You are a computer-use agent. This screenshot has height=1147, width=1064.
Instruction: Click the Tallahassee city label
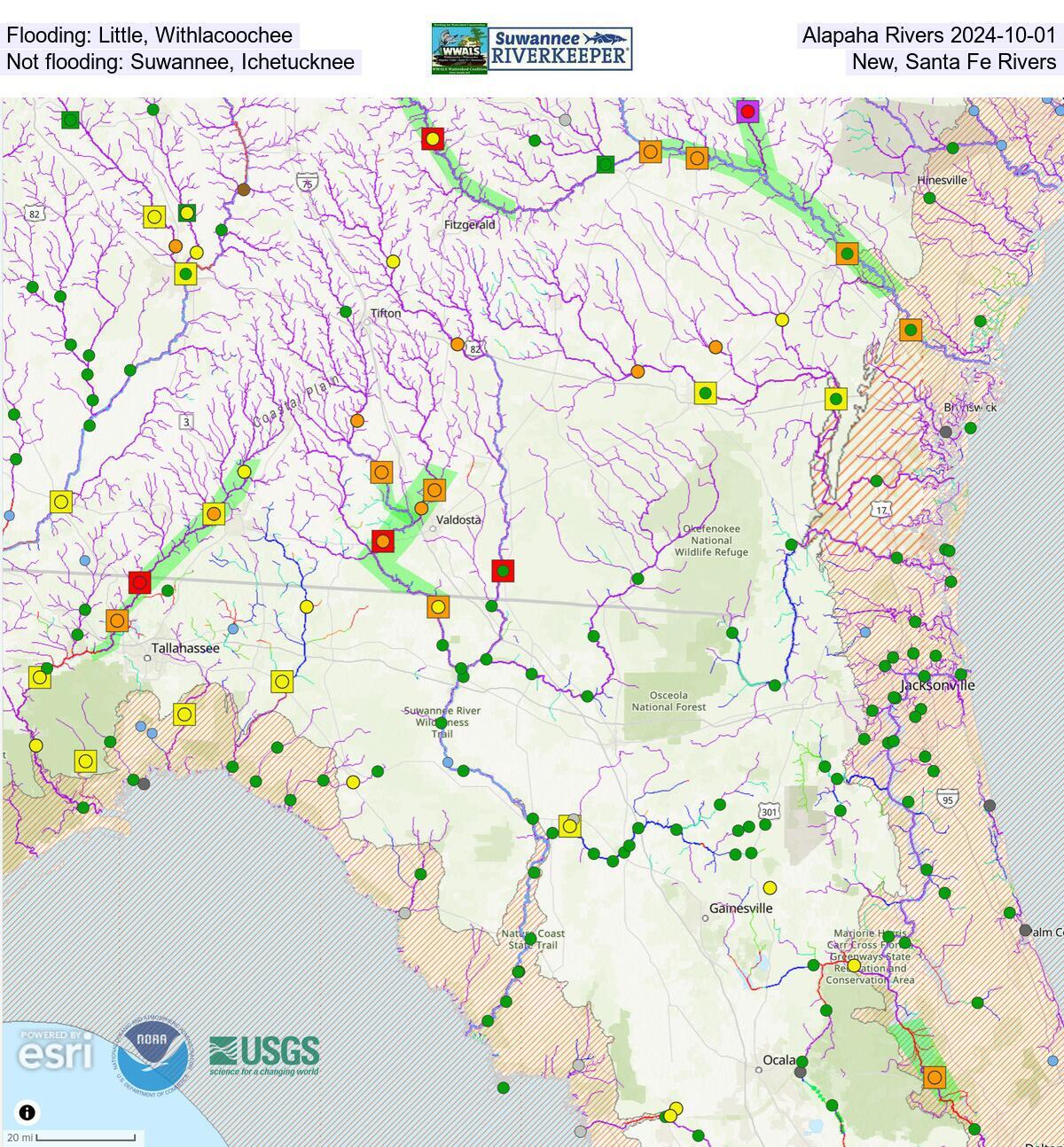pyautogui.click(x=184, y=648)
